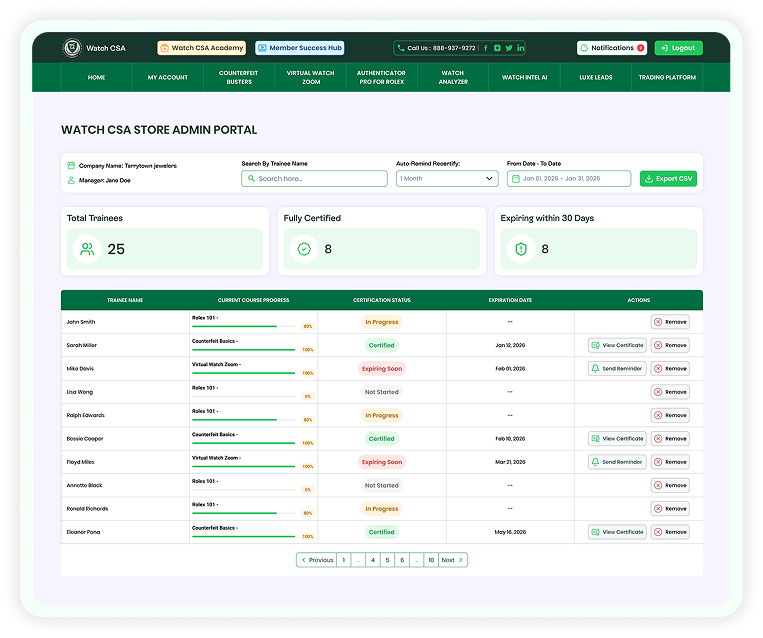Click the TRAINEE NAME column header

[125, 300]
